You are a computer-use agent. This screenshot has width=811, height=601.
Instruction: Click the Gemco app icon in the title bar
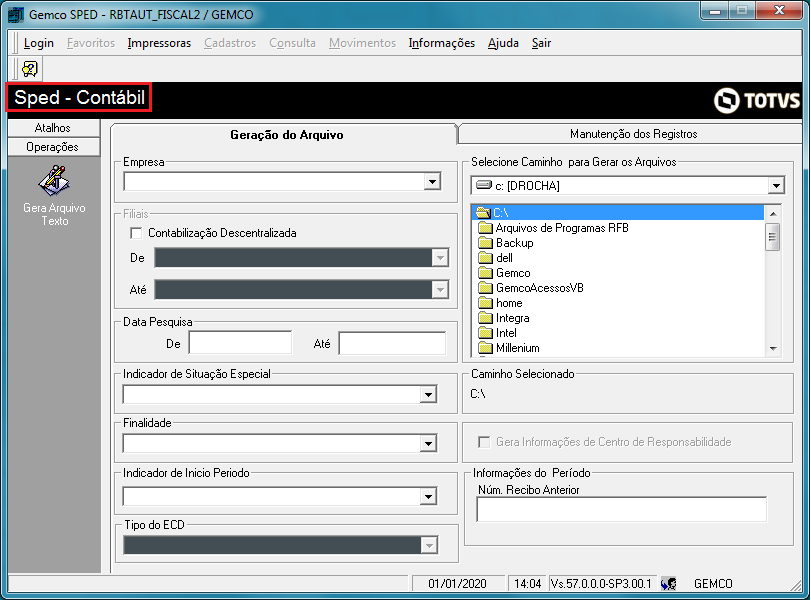coord(16,14)
